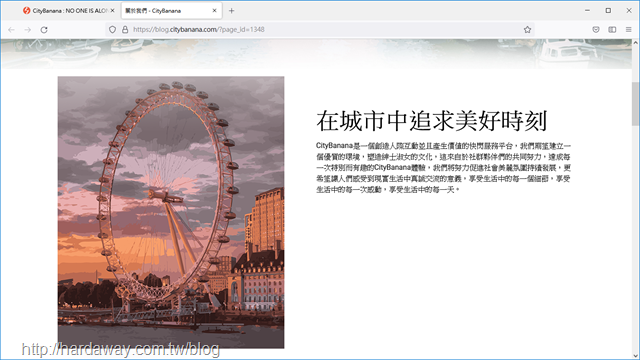Click the scrollbar down arrow
640x360 pixels.
(636, 356)
